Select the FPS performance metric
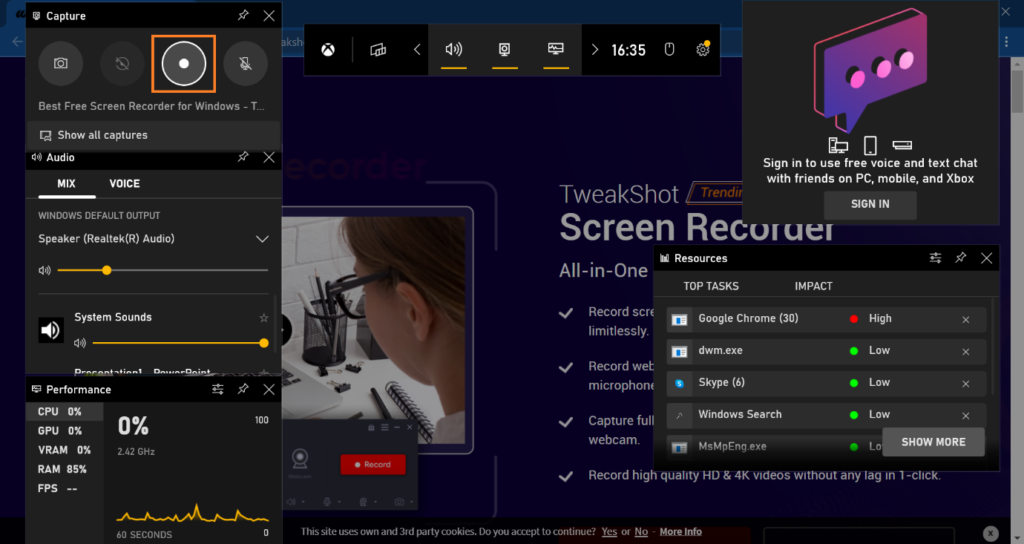The width and height of the screenshot is (1024, 544). click(64, 488)
